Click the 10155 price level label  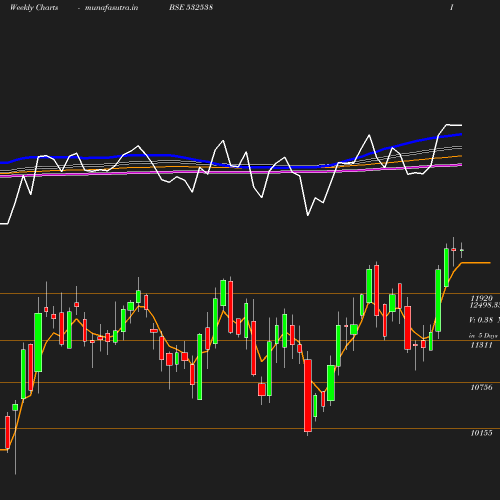[x=481, y=433]
